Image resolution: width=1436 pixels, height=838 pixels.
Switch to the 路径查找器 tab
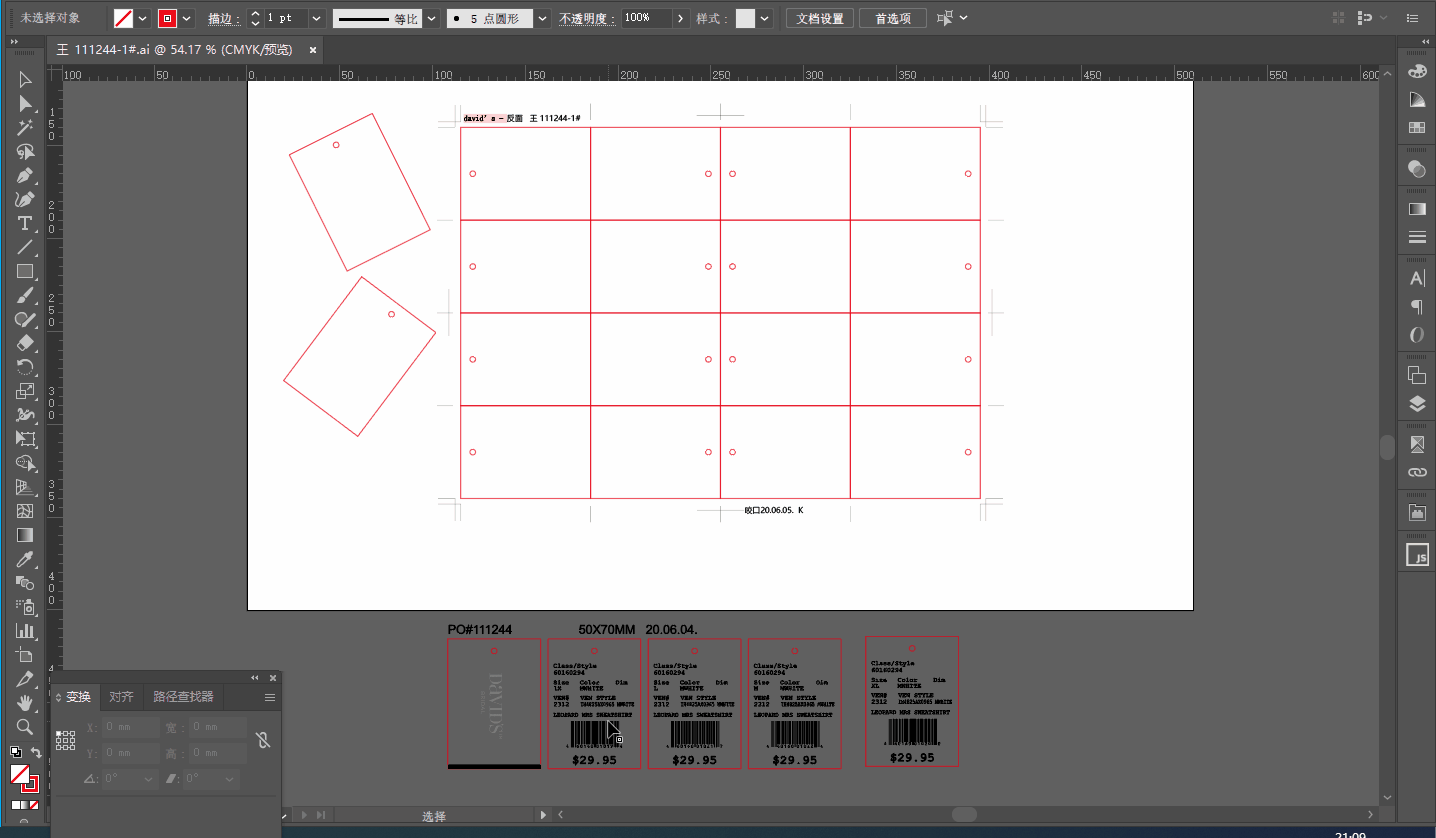(x=183, y=697)
